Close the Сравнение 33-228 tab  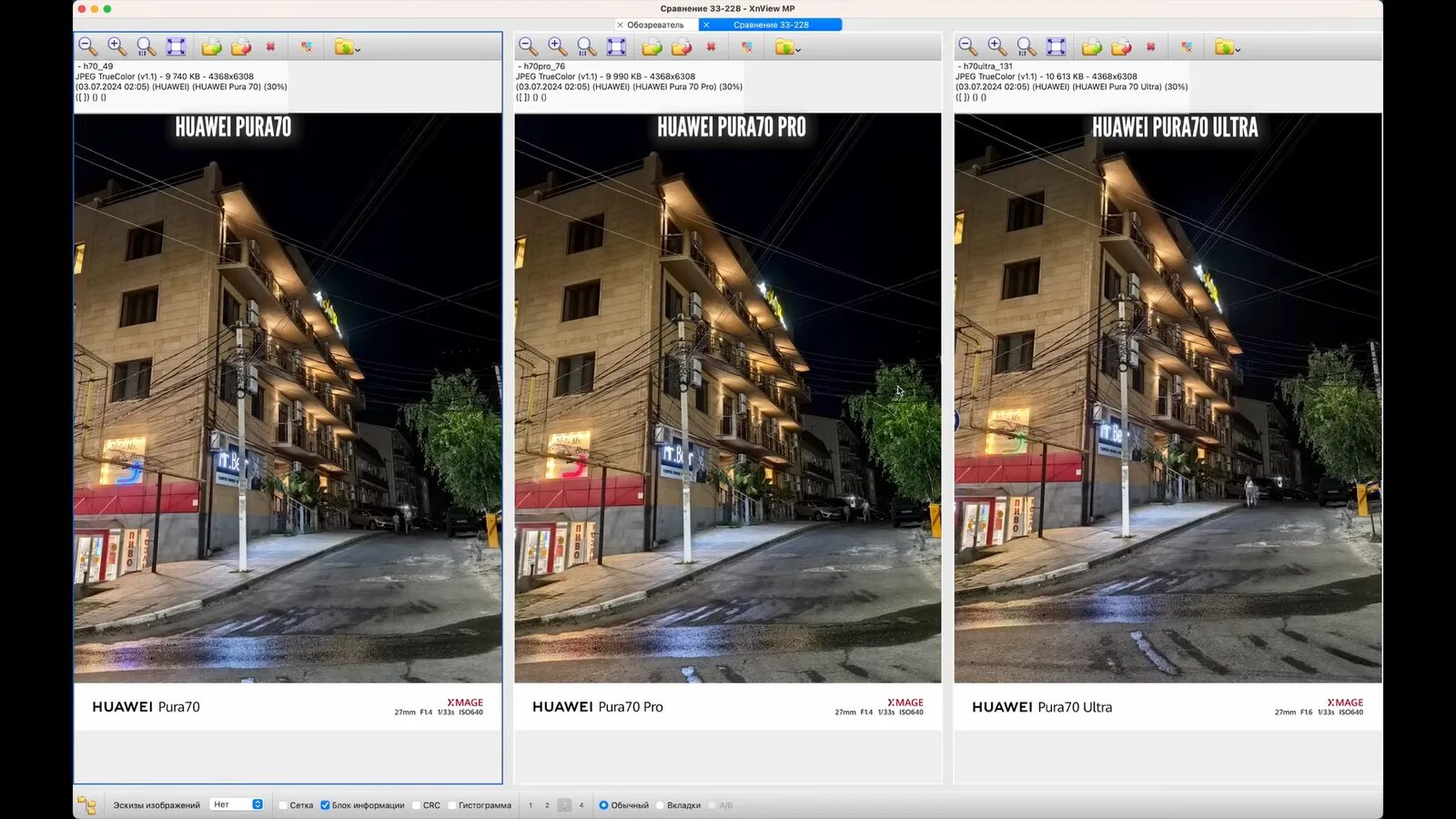tap(706, 25)
